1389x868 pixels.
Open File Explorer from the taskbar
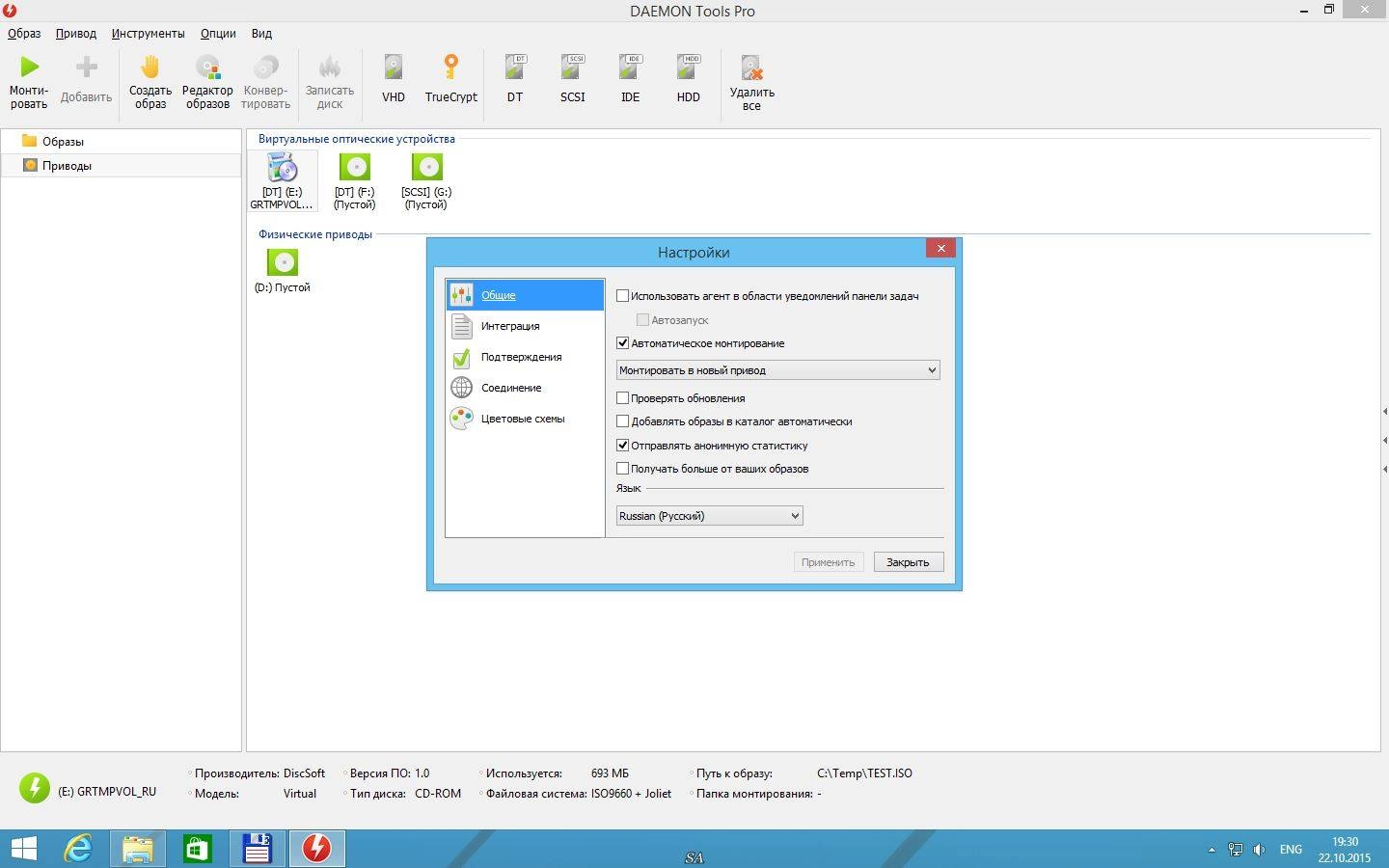tap(138, 849)
